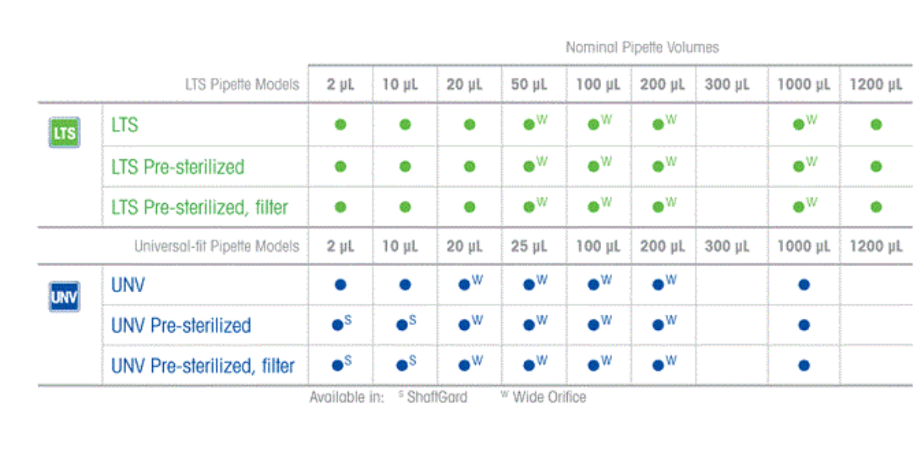Select LTS Pre-sterilized 50 µL wide orifice dot
Viewport: 918px width, 454px height.
[x=529, y=166]
